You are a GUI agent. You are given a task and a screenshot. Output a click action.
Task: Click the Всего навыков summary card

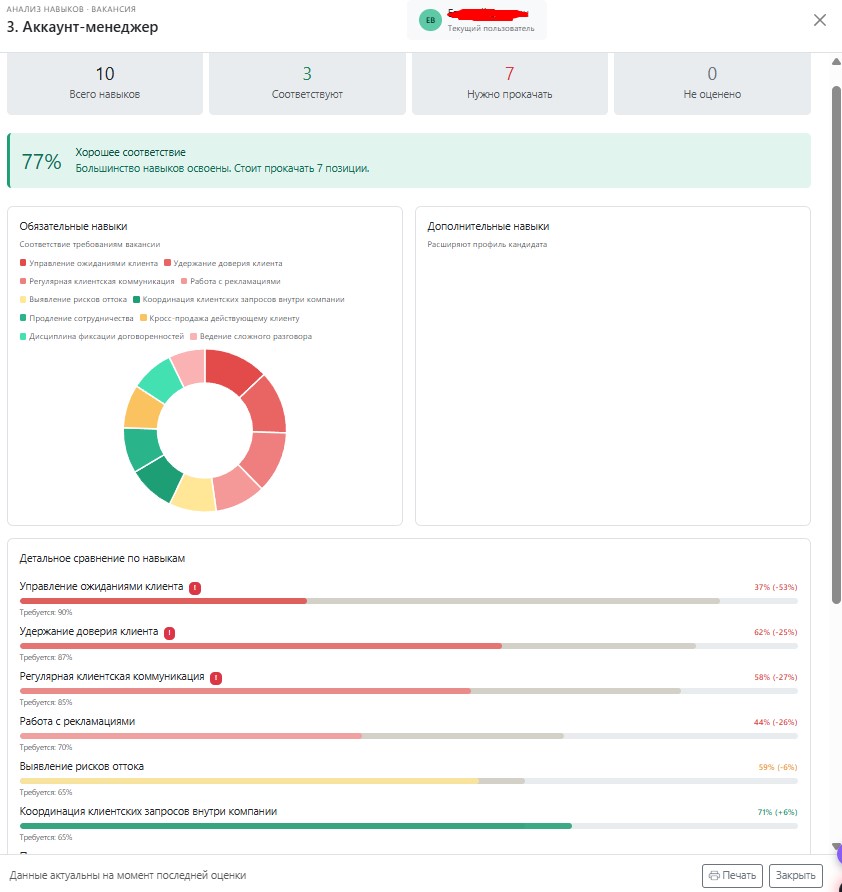point(105,84)
